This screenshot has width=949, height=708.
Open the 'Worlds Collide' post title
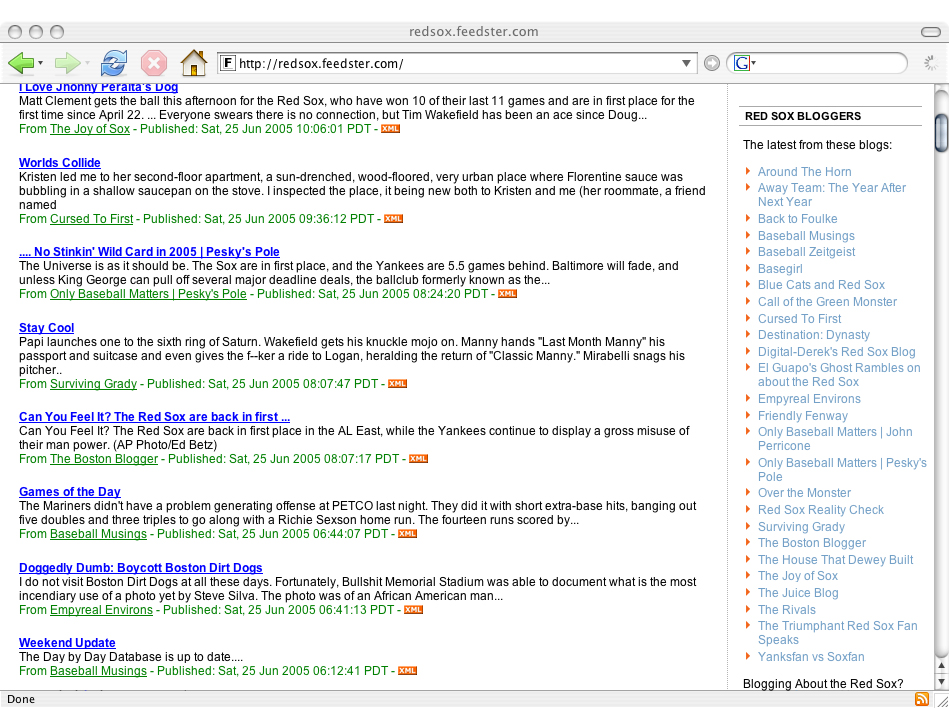click(60, 163)
